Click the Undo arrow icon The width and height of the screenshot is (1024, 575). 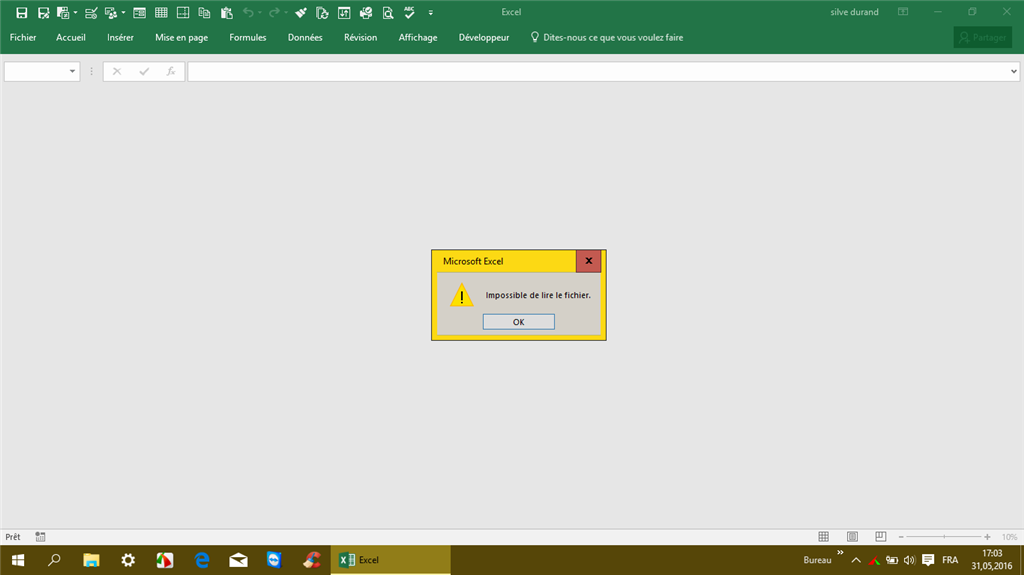[248, 12]
